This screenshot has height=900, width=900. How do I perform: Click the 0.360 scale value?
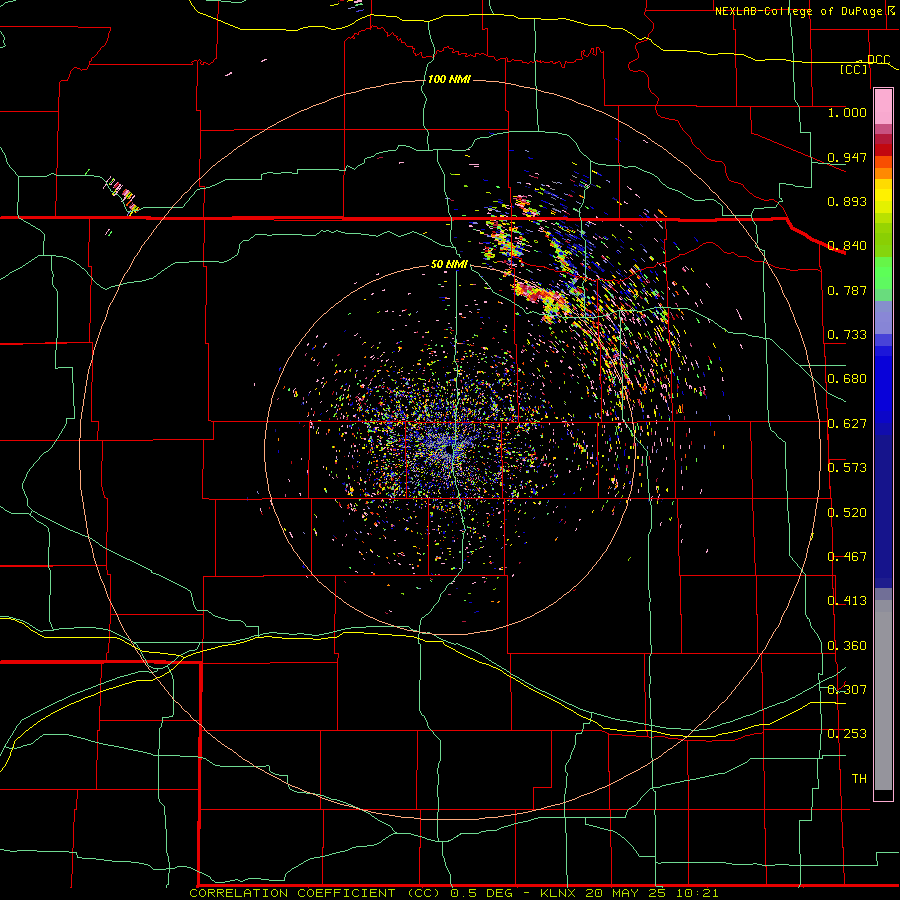tap(847, 646)
